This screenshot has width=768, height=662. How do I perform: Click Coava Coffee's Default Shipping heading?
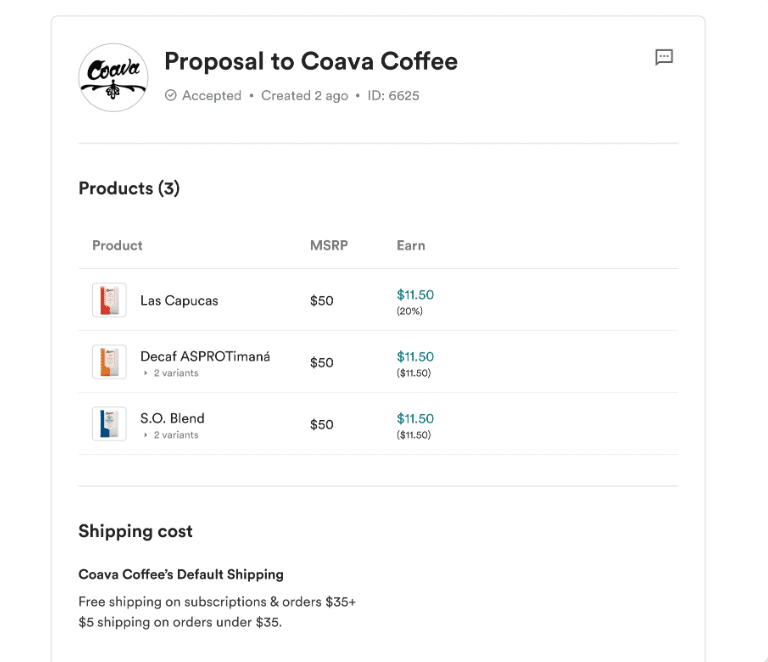tap(181, 575)
